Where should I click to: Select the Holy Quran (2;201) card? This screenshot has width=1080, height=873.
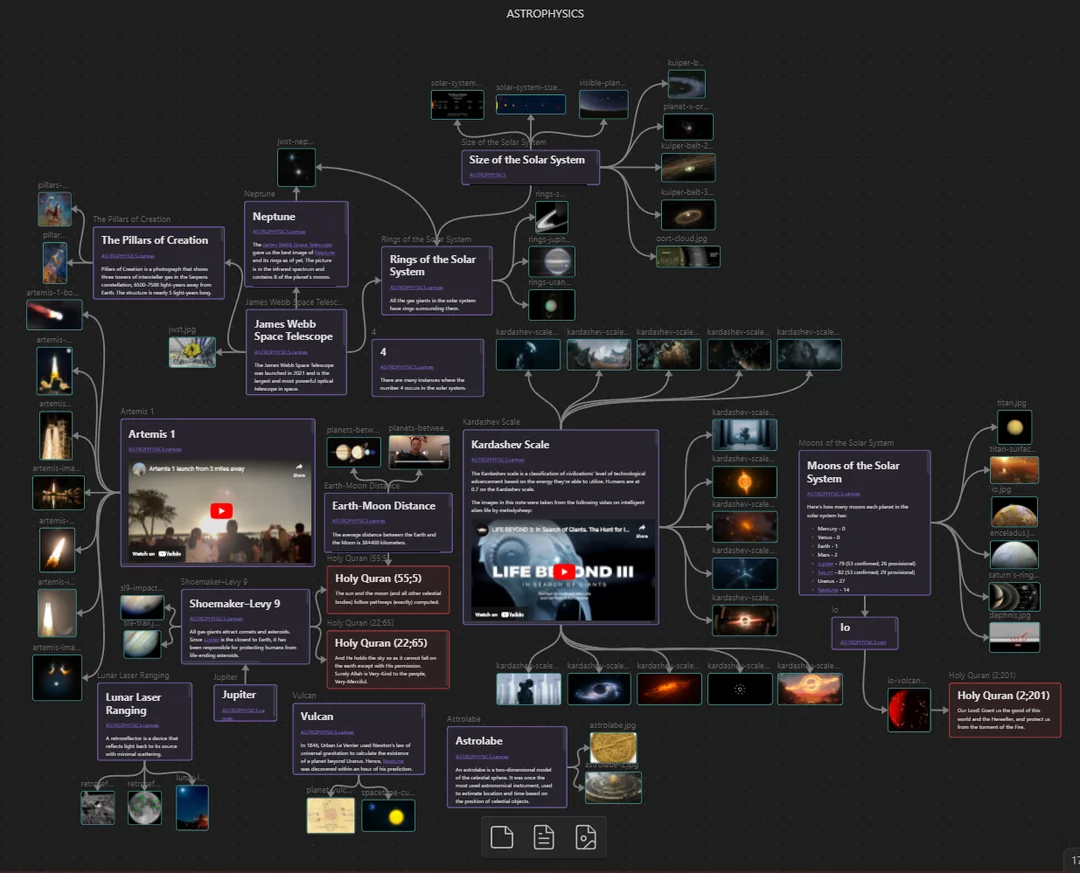1004,710
